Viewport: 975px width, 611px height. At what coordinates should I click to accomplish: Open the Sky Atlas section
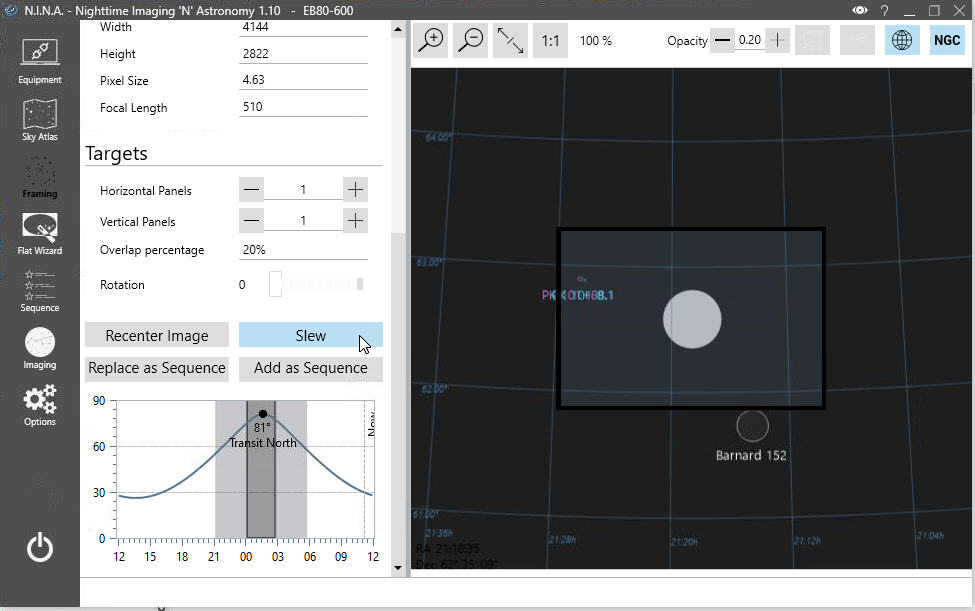(x=40, y=119)
